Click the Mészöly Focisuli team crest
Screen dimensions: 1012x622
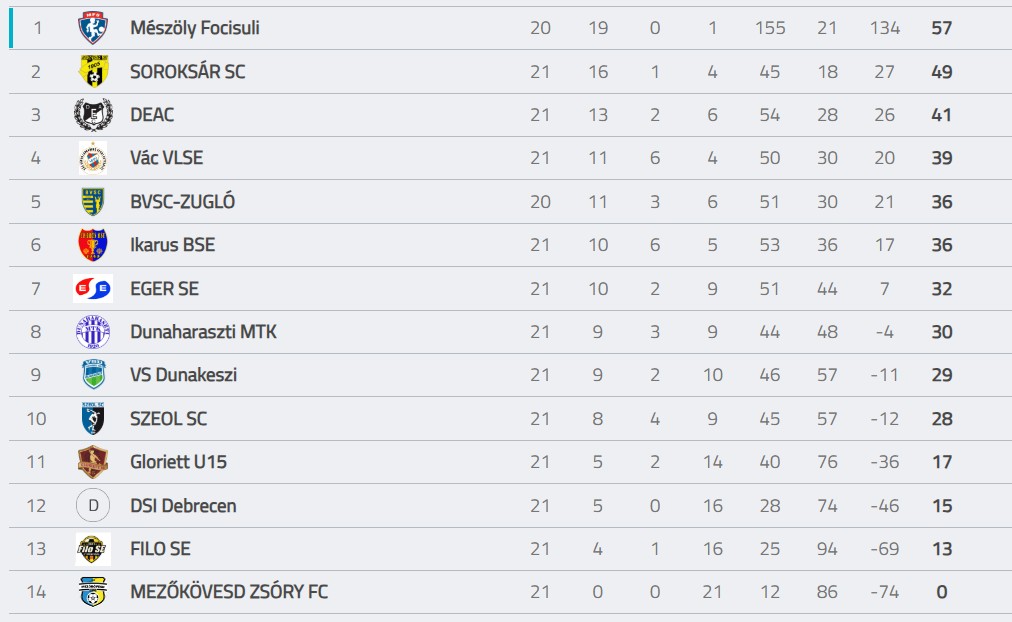[93, 28]
